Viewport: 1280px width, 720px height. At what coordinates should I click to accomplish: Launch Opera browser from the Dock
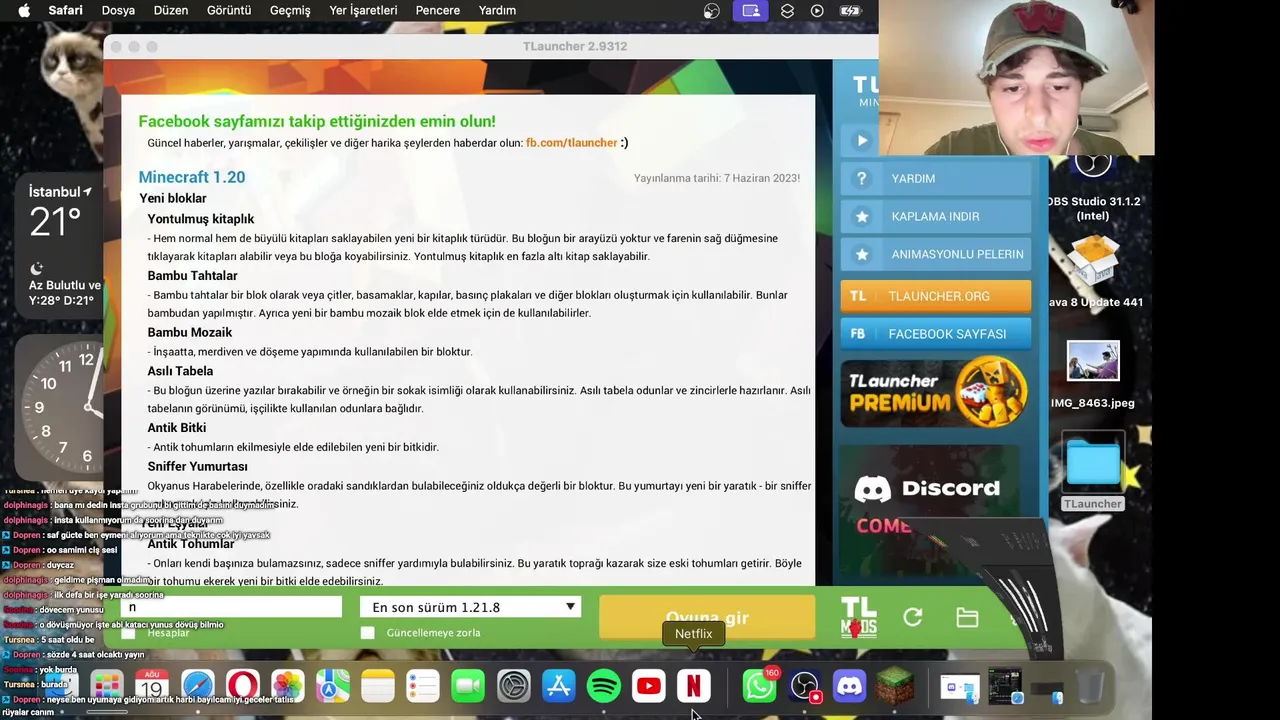pos(243,686)
